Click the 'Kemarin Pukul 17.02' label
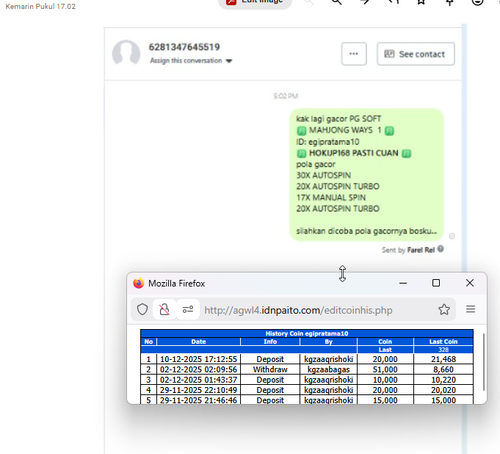This screenshot has height=454, width=500. 41,6
